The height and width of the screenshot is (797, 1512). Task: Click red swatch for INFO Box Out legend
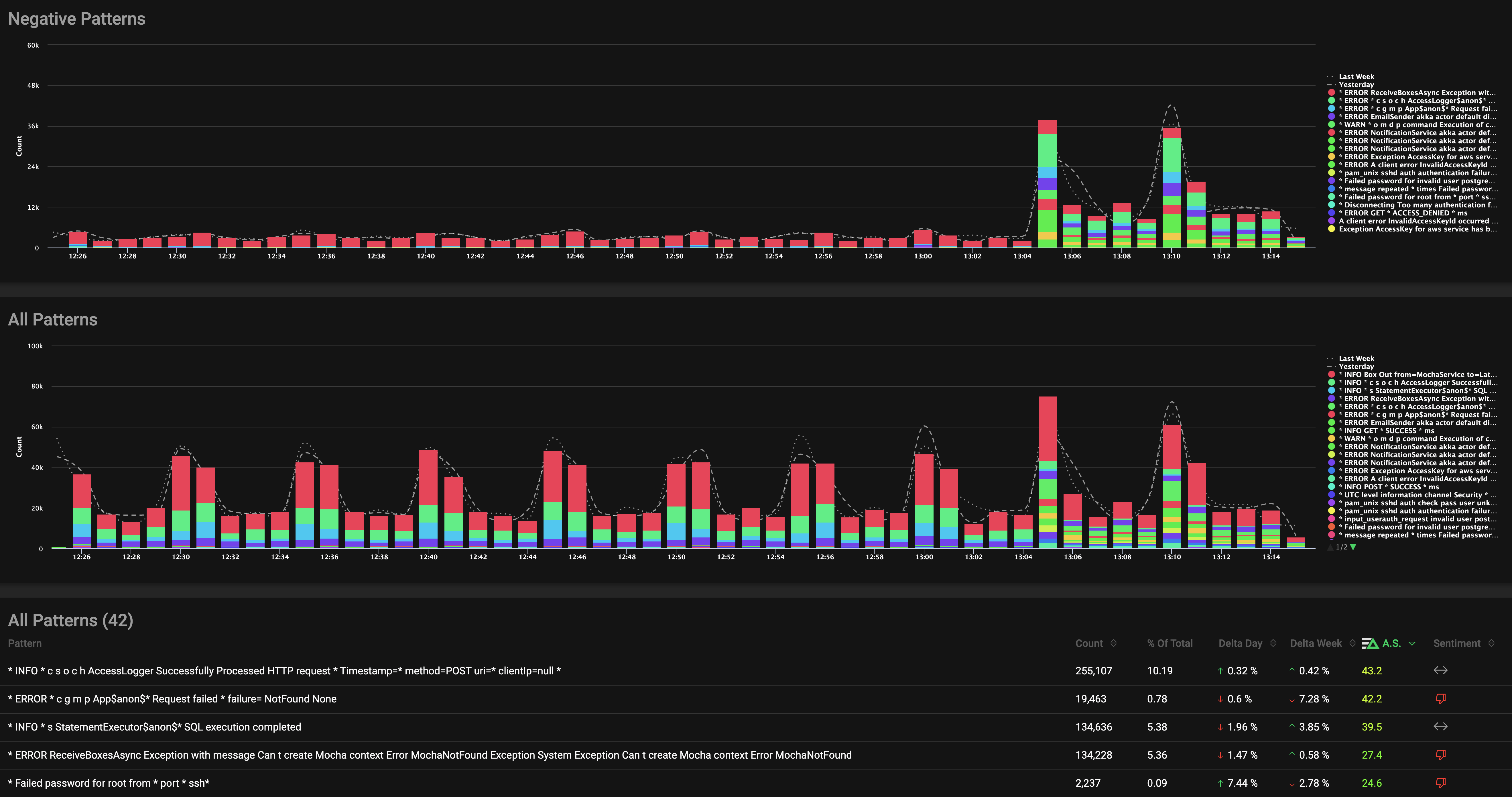coord(1332,375)
